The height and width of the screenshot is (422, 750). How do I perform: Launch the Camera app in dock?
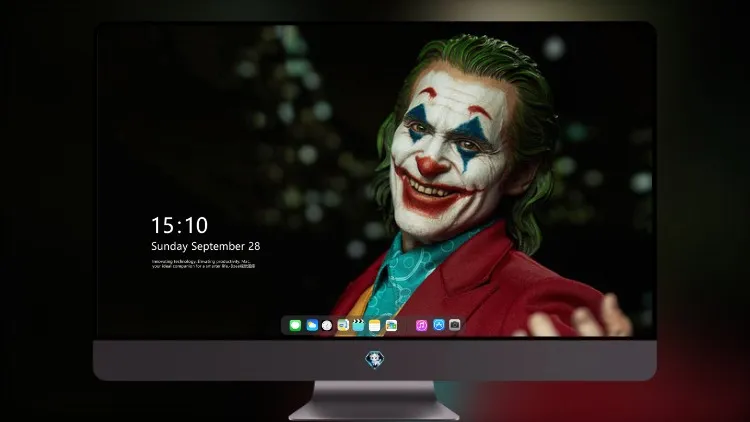(x=455, y=325)
